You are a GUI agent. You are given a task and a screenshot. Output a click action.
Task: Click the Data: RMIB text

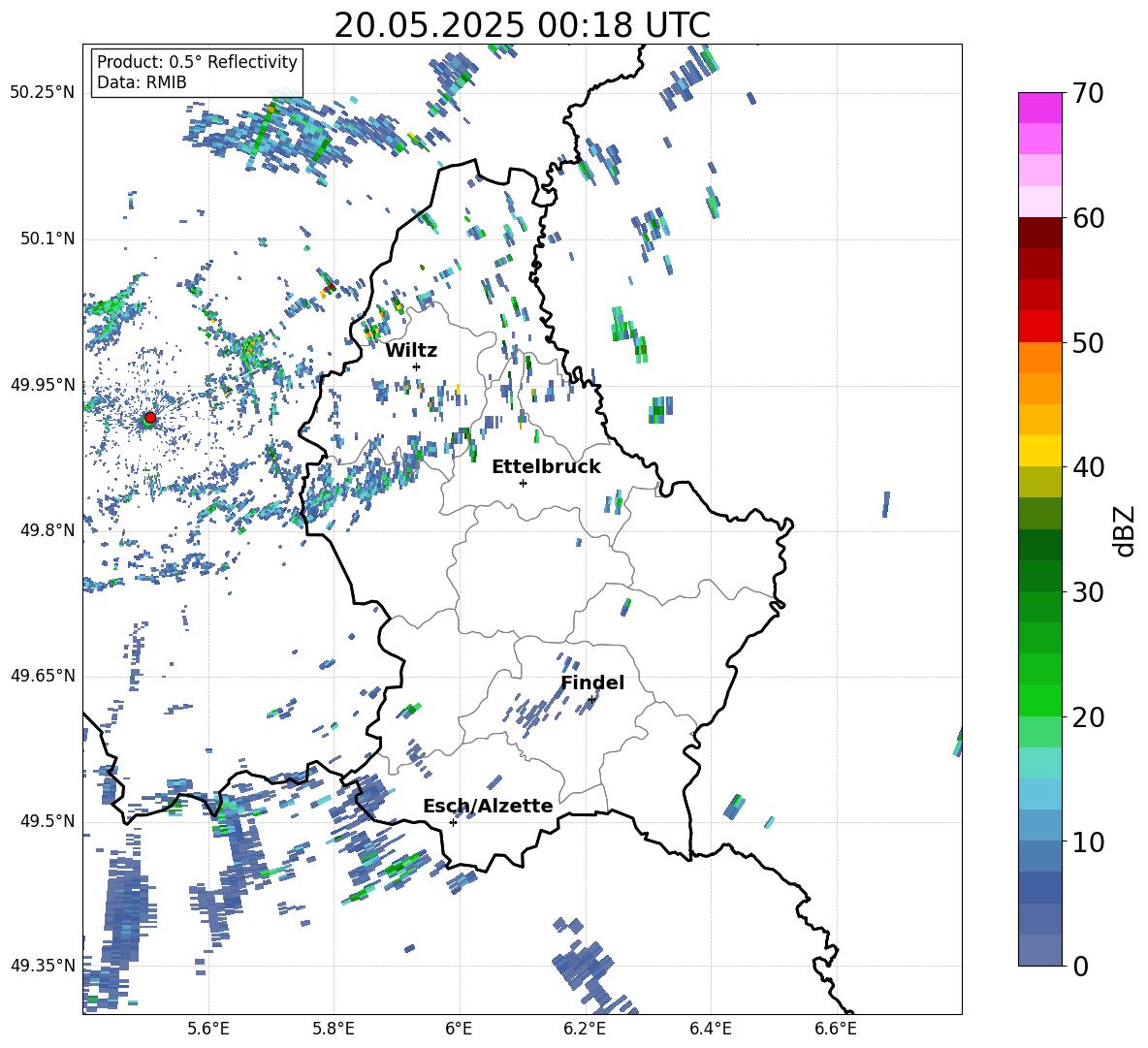[x=142, y=82]
